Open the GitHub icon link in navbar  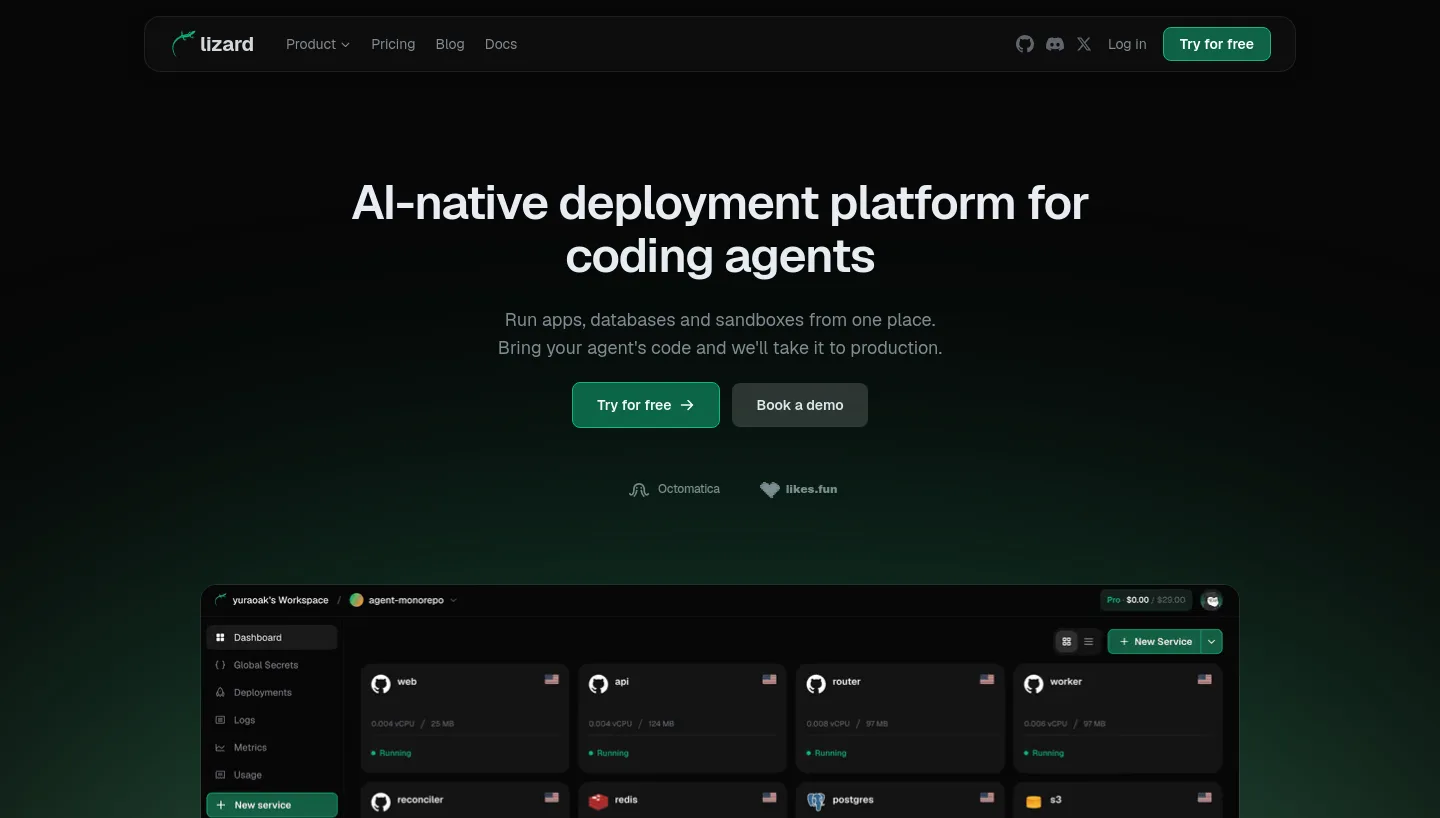point(1025,44)
